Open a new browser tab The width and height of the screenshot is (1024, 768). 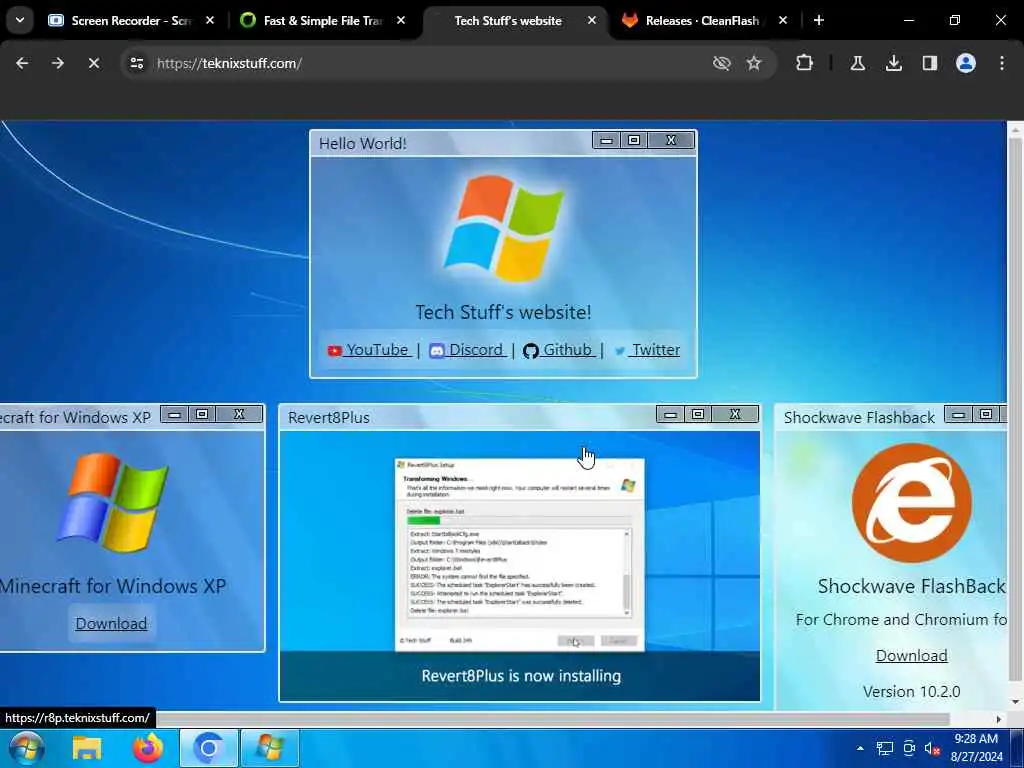coord(818,20)
